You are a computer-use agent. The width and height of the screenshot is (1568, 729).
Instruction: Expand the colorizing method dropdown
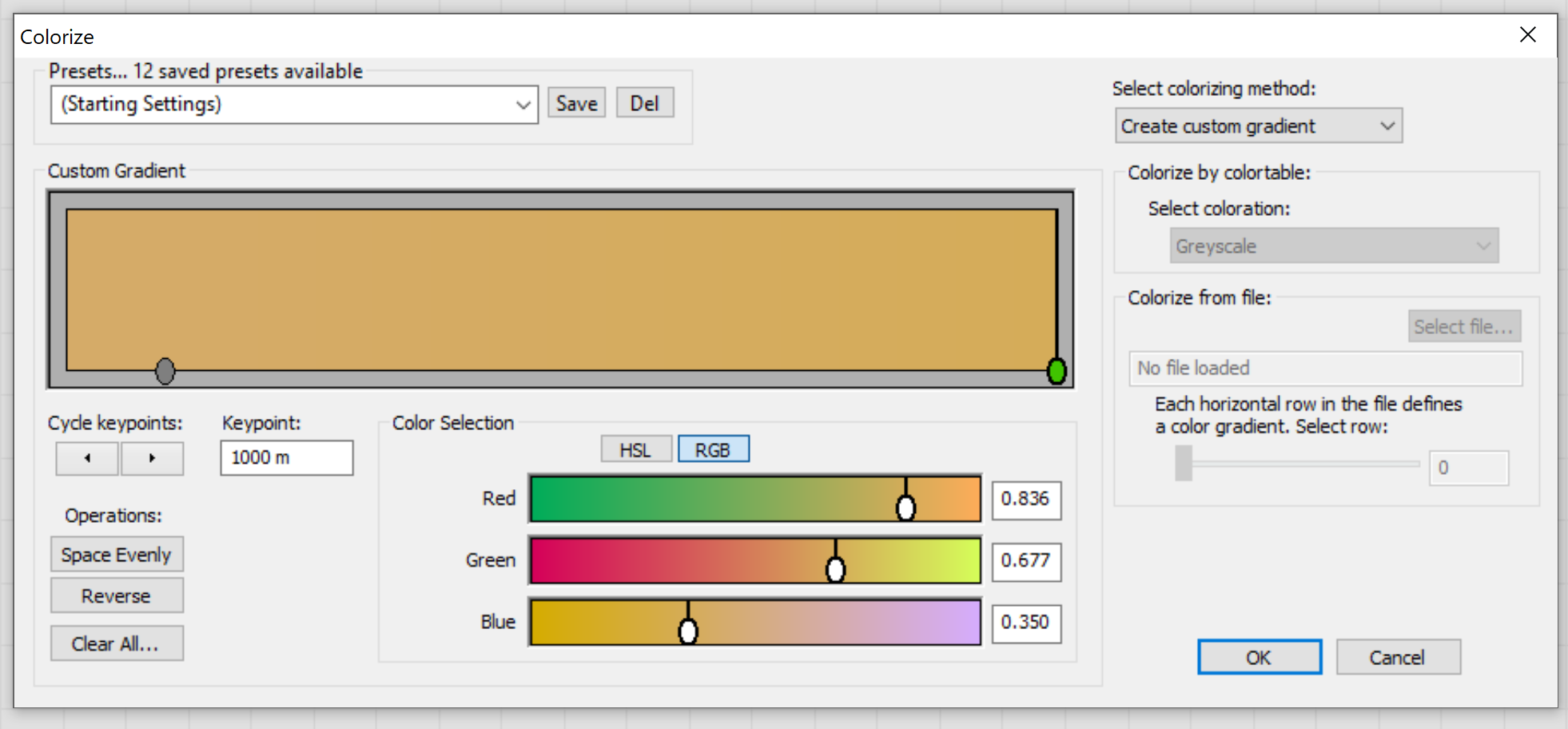1258,126
